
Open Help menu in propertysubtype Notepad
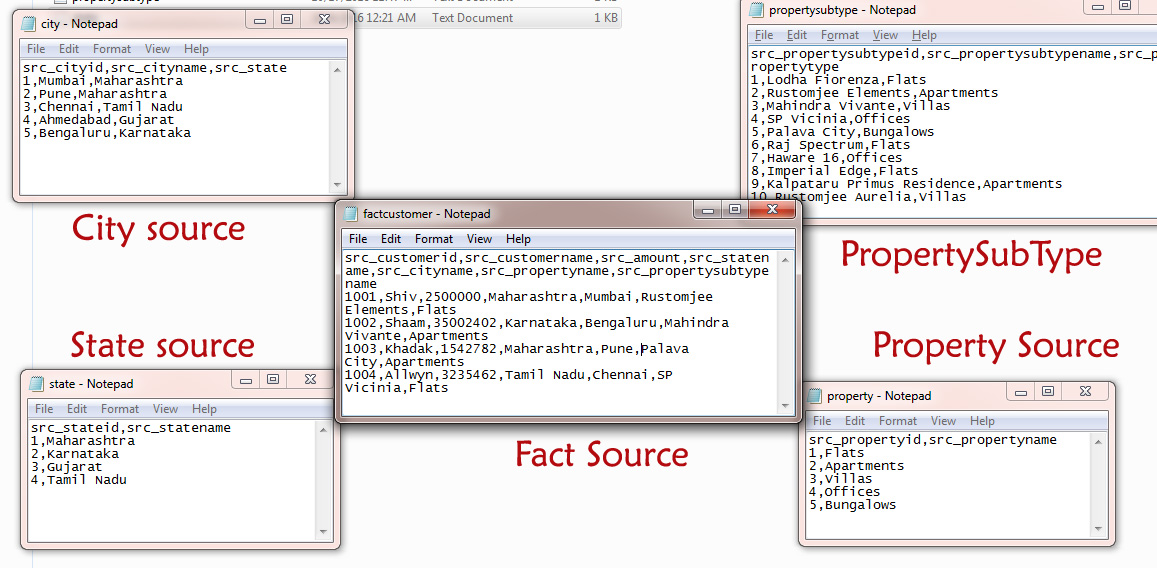click(x=924, y=35)
